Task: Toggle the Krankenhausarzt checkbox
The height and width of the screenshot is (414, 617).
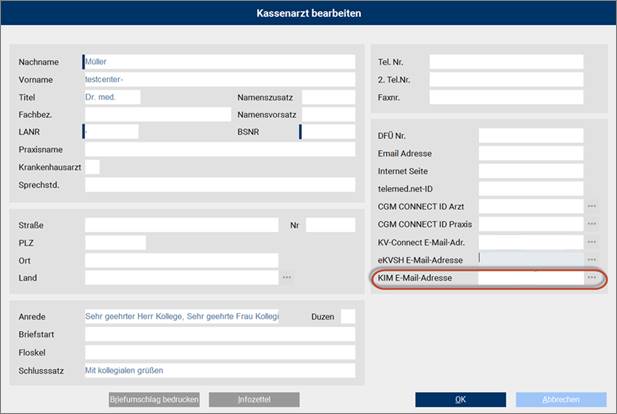Action: point(92,166)
